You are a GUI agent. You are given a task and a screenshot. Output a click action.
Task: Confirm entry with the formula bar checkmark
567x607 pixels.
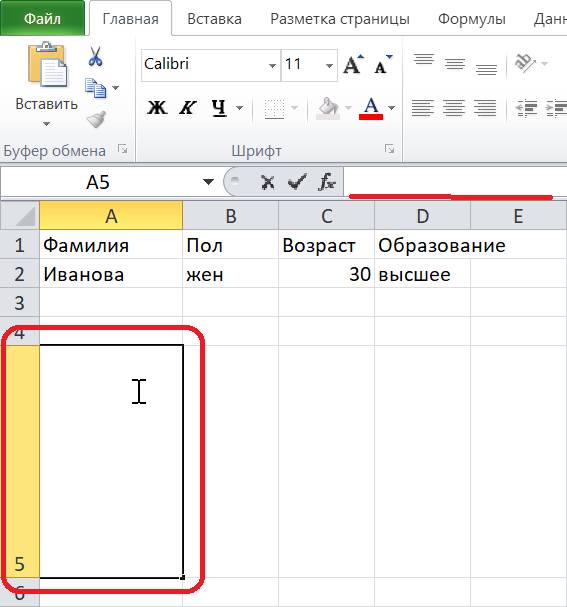297,182
